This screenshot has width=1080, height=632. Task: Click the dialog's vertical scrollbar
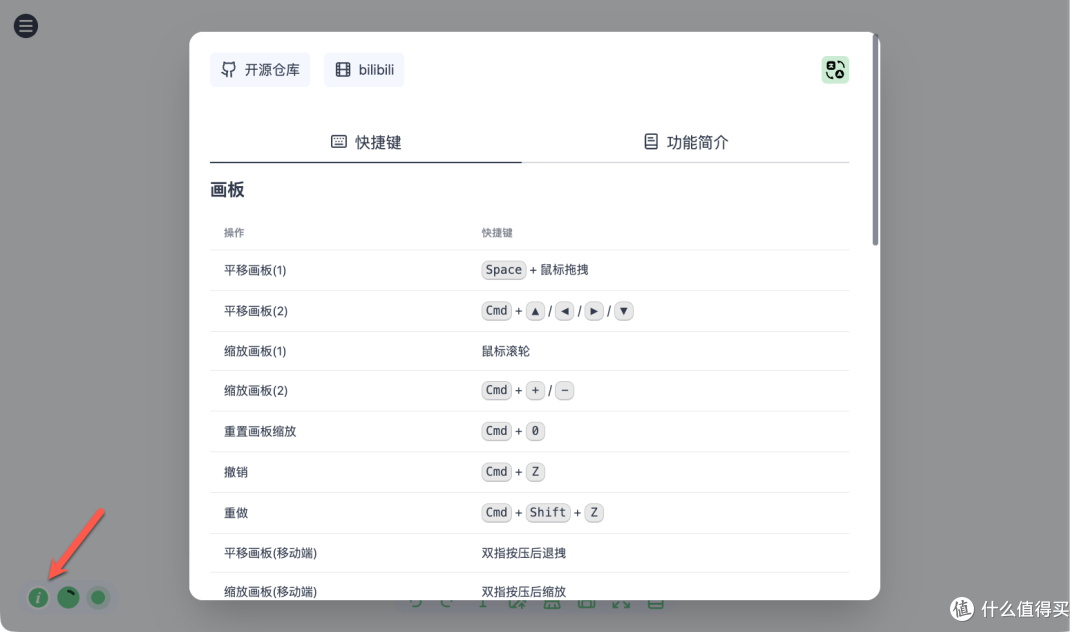click(875, 139)
